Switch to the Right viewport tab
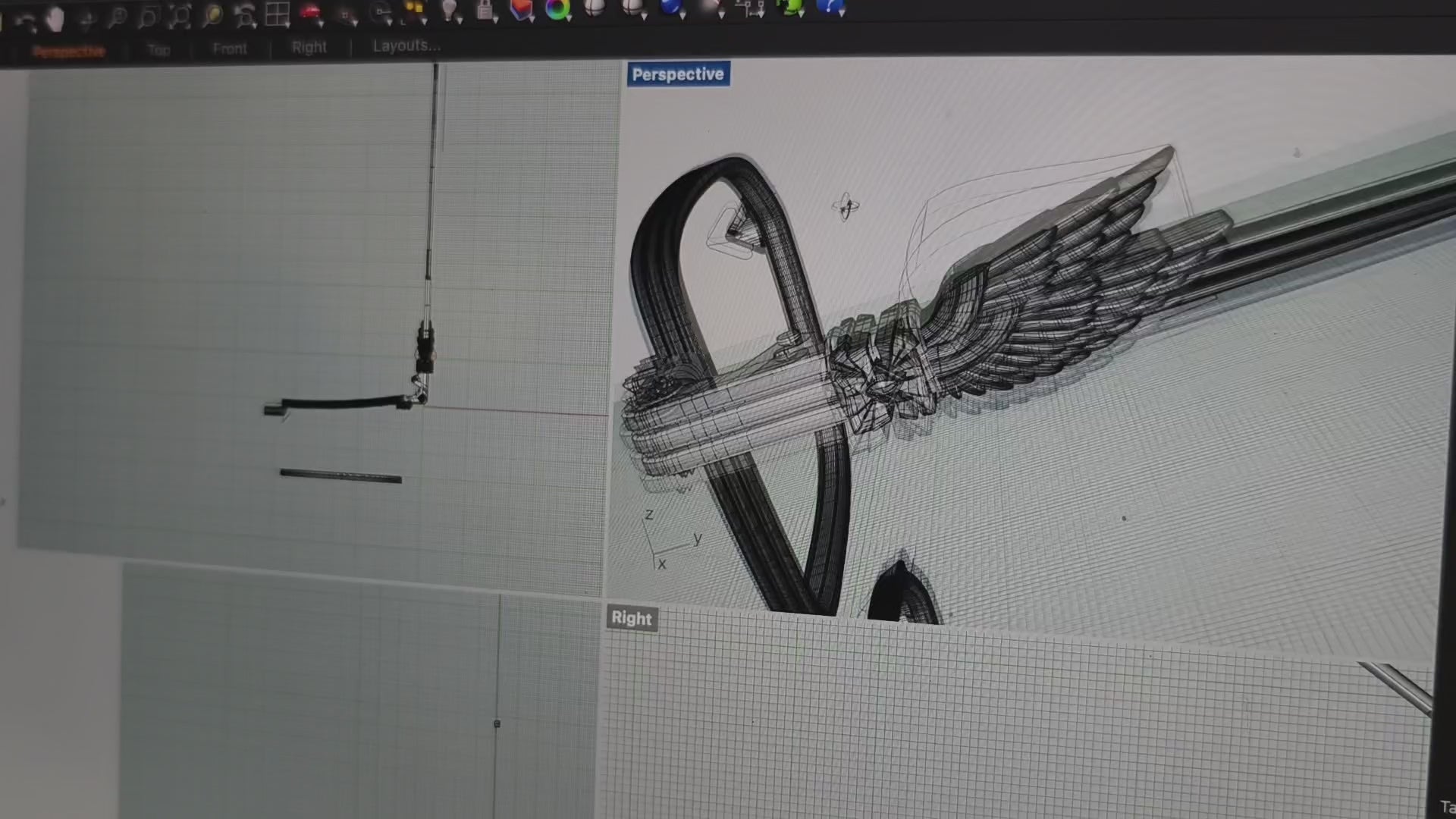The height and width of the screenshot is (819, 1456). (x=309, y=47)
